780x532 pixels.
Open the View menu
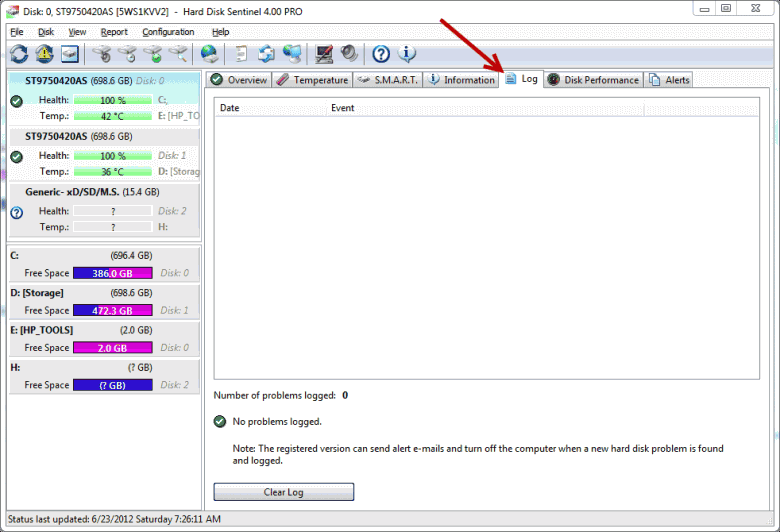click(77, 32)
